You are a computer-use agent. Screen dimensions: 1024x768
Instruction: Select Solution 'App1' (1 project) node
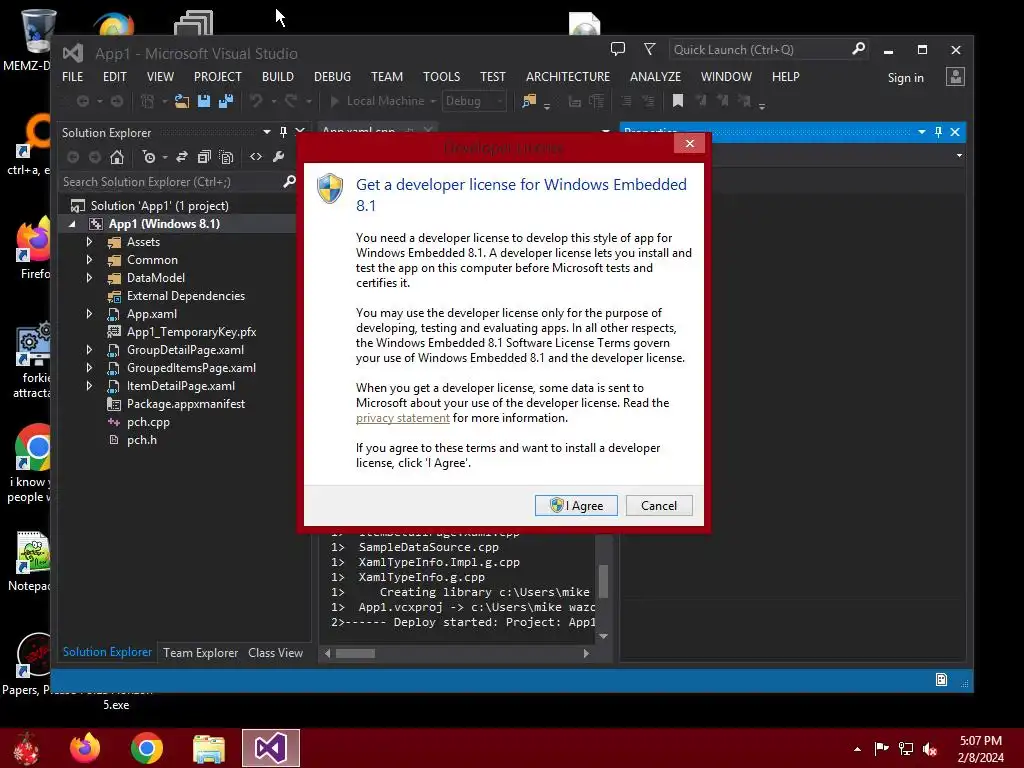pyautogui.click(x=159, y=206)
